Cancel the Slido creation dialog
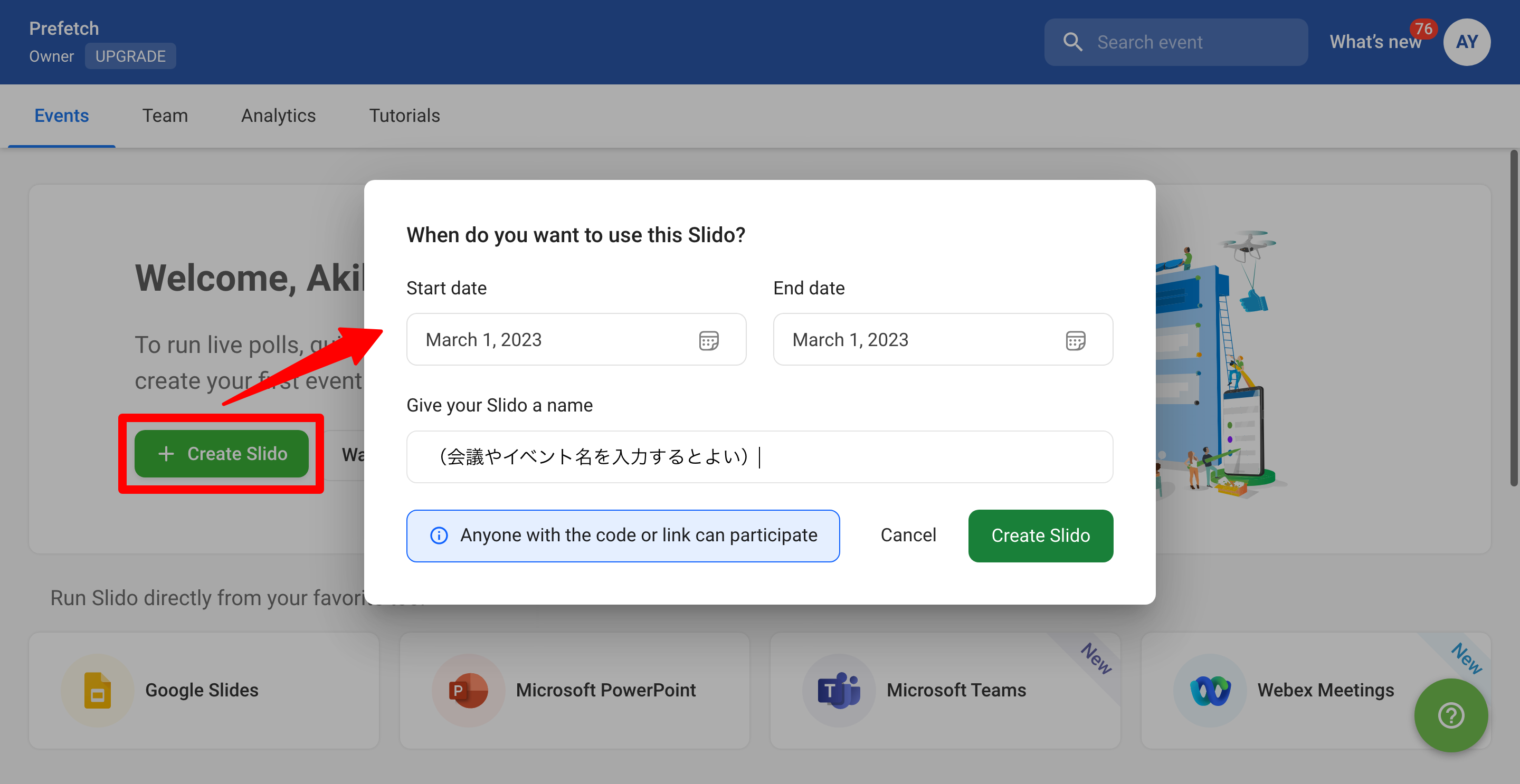The width and height of the screenshot is (1520, 784). pos(908,536)
